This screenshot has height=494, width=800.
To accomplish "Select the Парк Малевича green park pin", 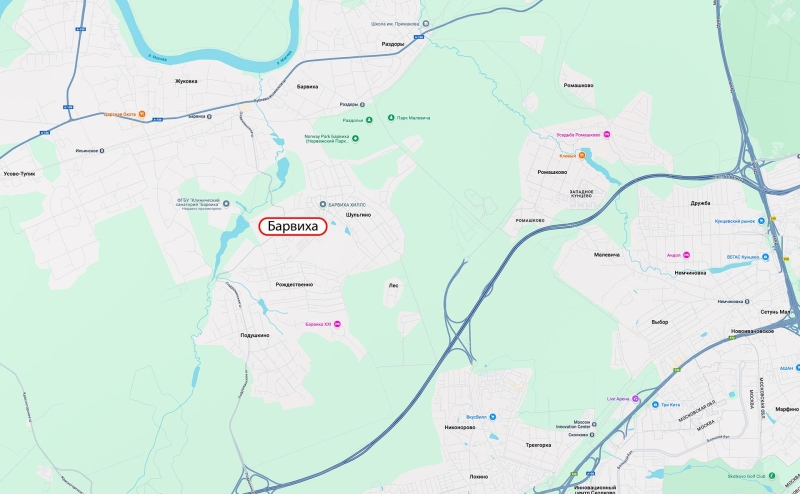I will pos(391,118).
